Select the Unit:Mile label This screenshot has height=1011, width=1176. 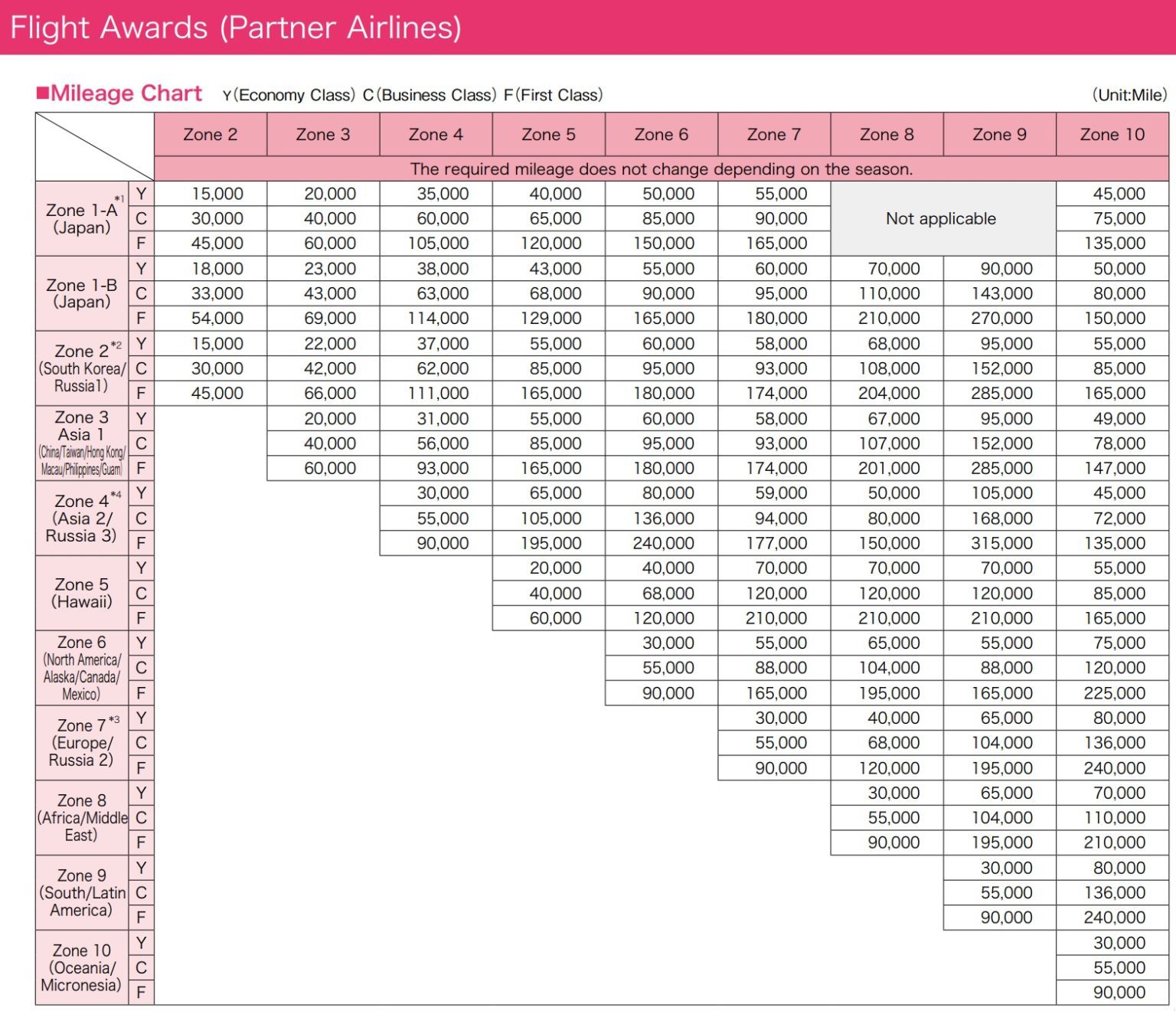click(1129, 95)
